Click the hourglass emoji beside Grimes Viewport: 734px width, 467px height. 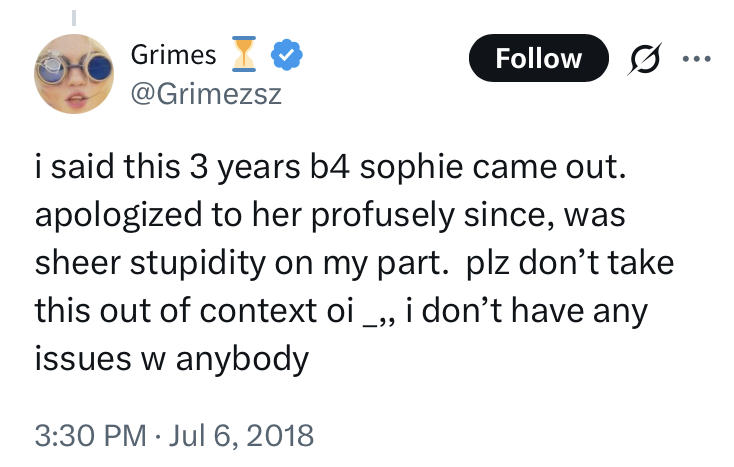244,54
